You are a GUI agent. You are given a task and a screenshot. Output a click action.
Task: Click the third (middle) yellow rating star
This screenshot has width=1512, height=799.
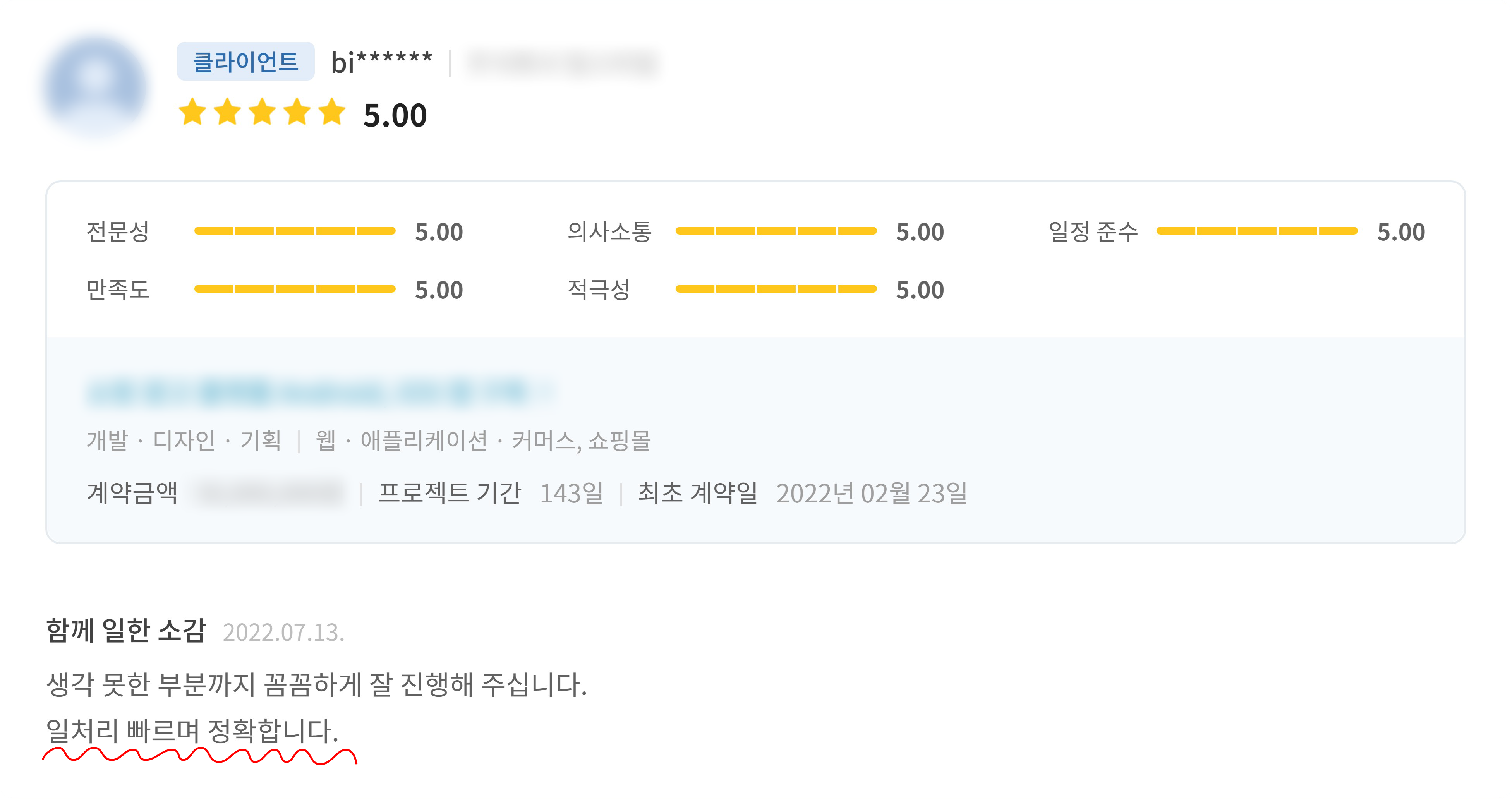click(263, 112)
